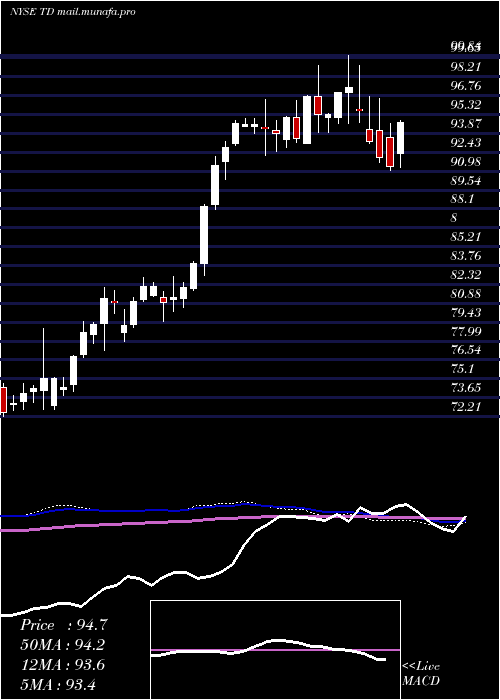Viewport: 500px width, 700px height.
Task: Click the '50MA : 94.2' readout
Action: [x=63, y=646]
